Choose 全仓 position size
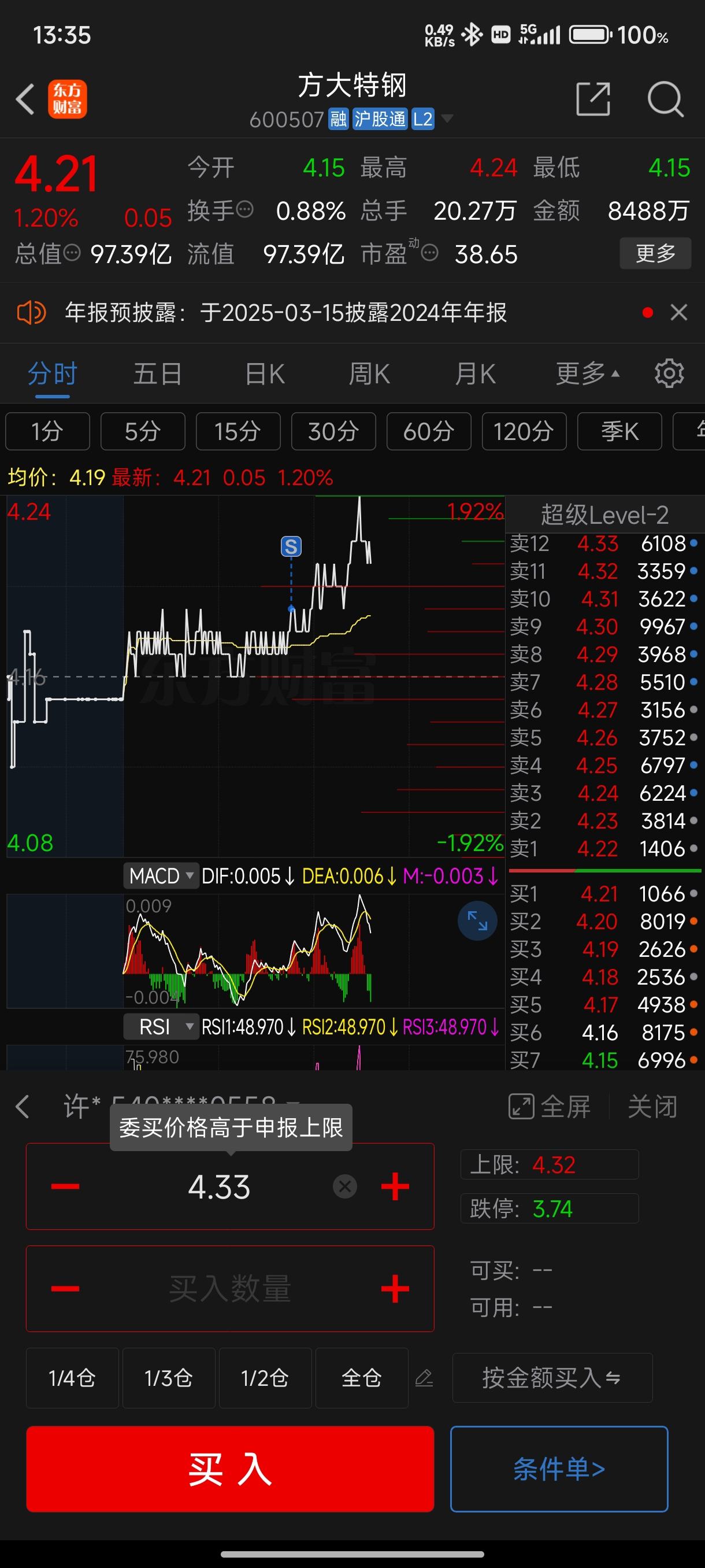Image resolution: width=705 pixels, height=1568 pixels. tap(361, 1377)
